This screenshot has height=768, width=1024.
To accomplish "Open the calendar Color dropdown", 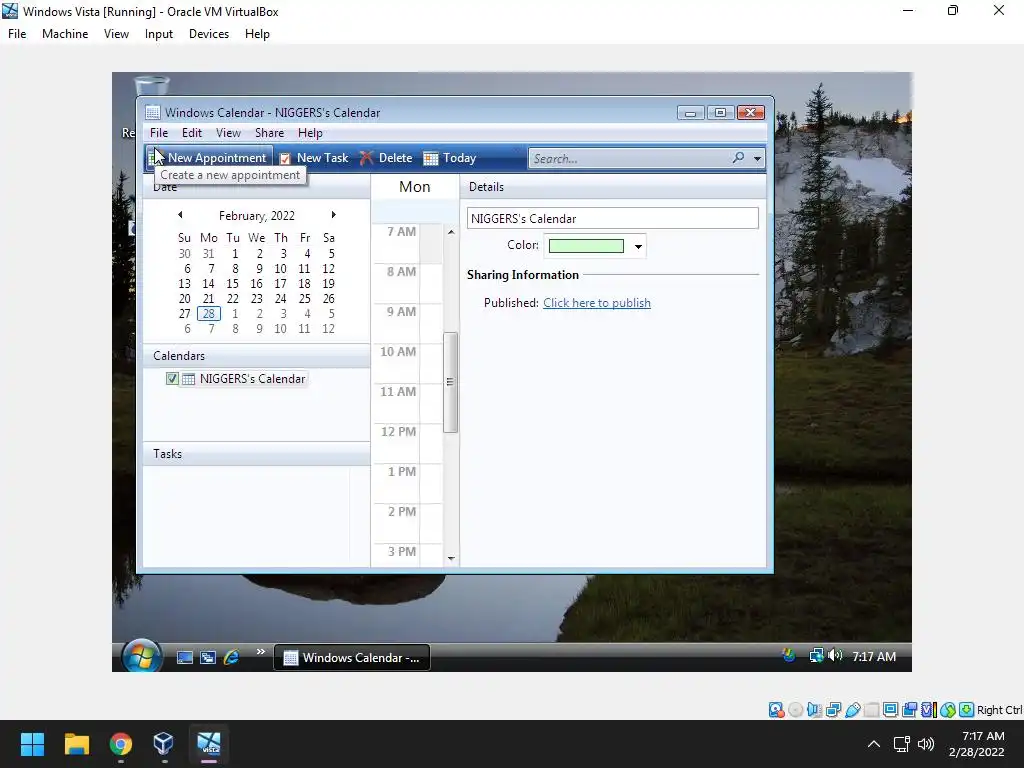I will 638,246.
